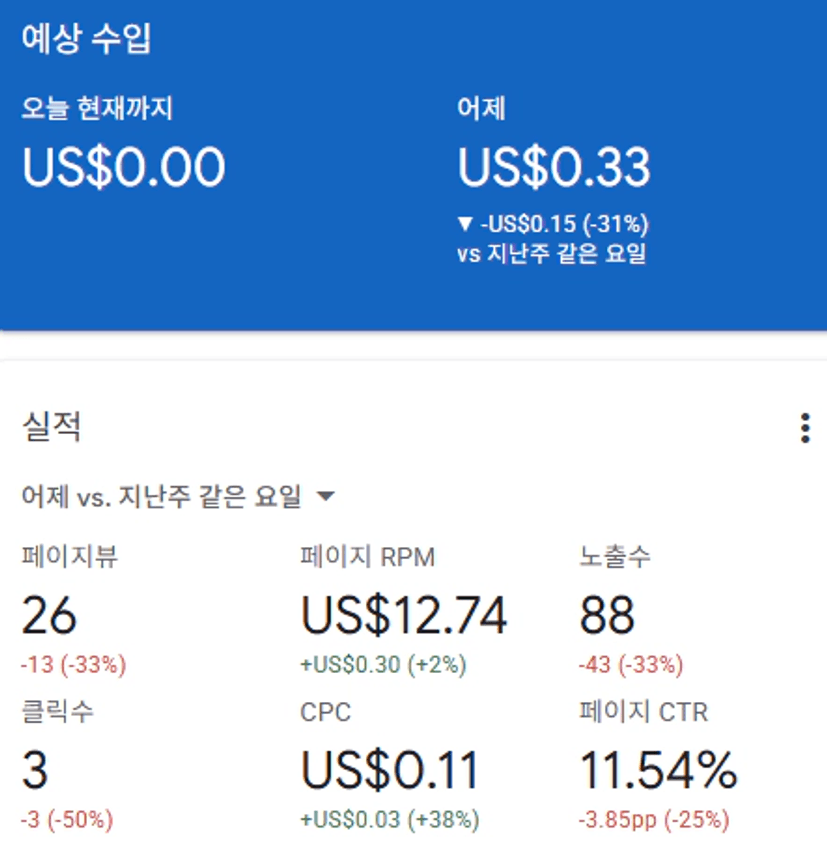Select the CPC metric label
The height and width of the screenshot is (868, 827).
[326, 712]
